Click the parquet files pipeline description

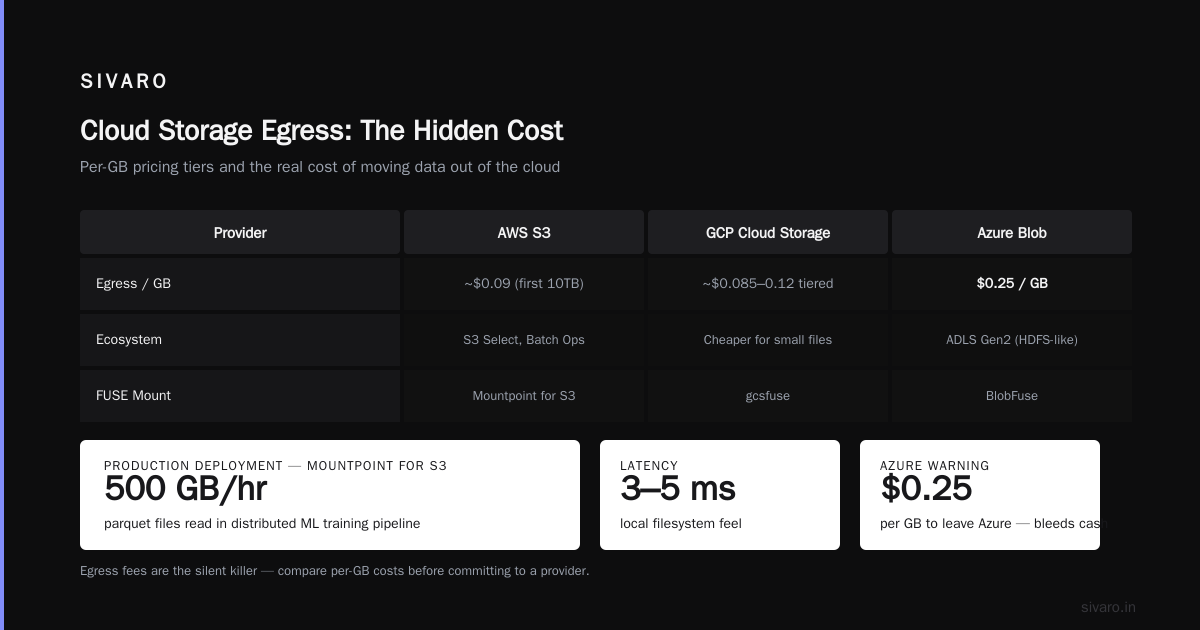pos(262,524)
